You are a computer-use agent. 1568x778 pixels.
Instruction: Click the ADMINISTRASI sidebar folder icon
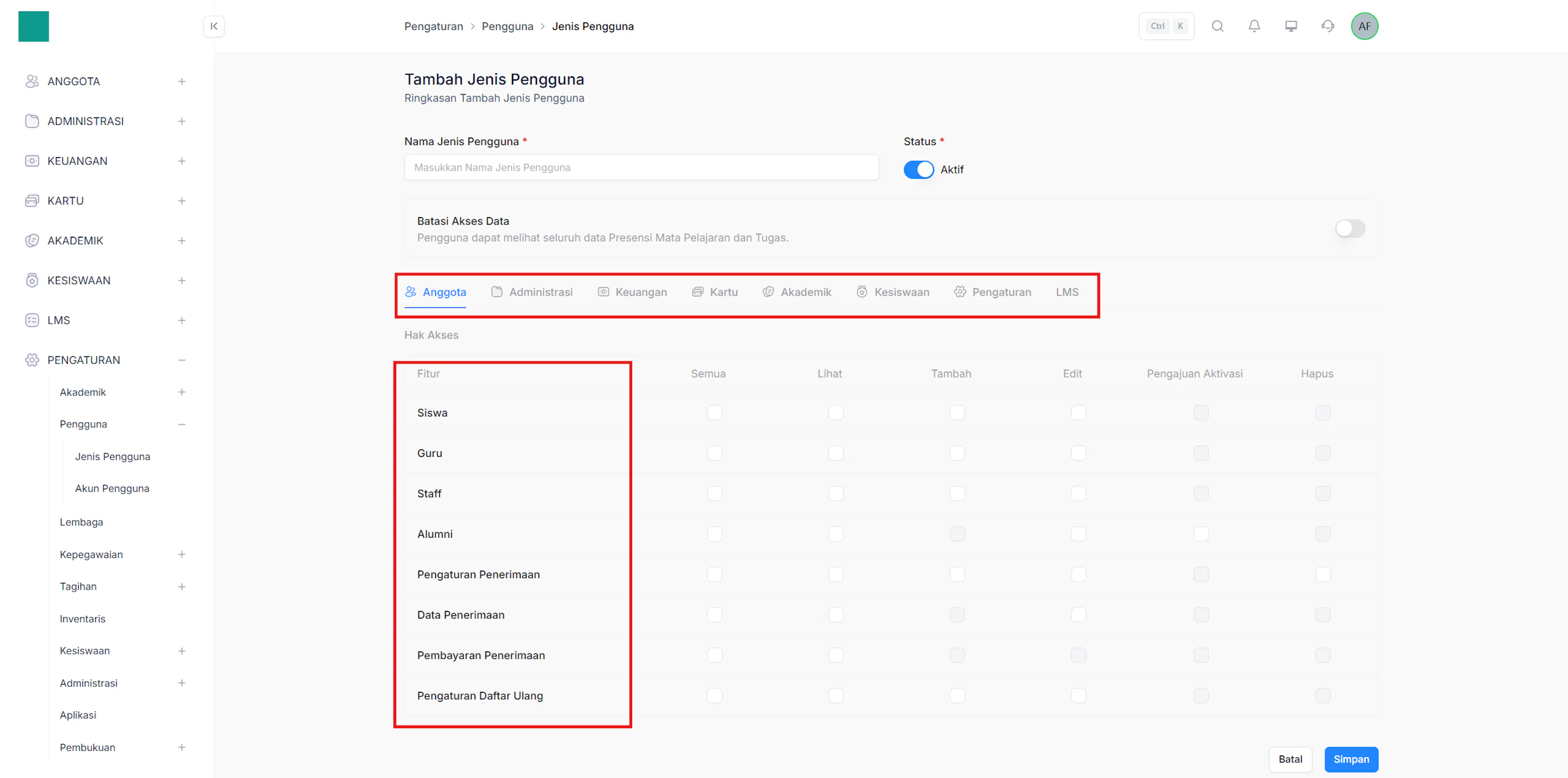(x=32, y=121)
